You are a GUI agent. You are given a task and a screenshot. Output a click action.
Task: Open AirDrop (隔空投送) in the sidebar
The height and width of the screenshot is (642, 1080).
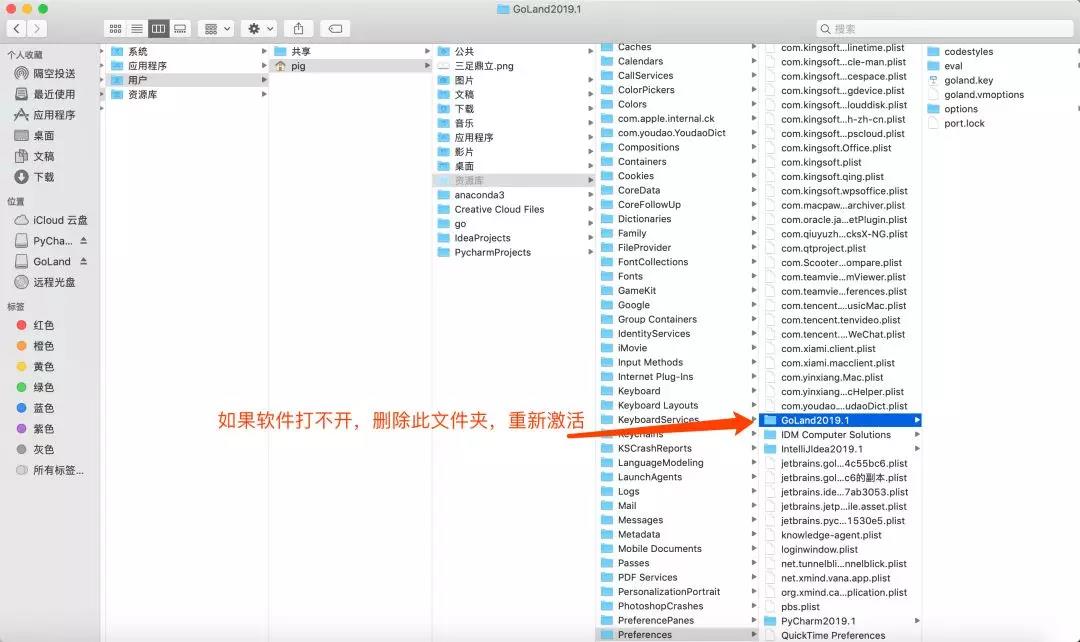[53, 73]
